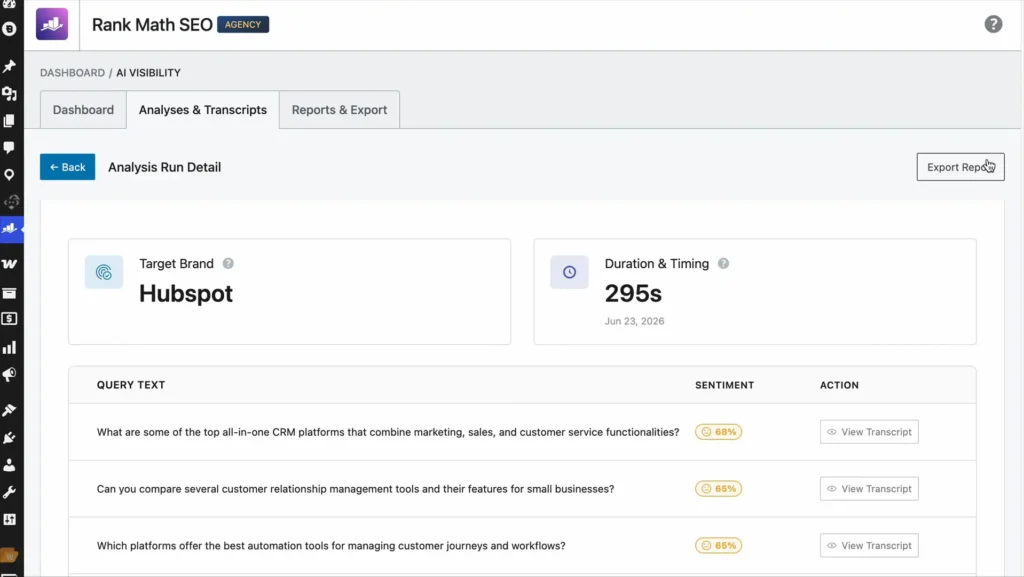The width and height of the screenshot is (1024, 577).
Task: Click 65% sentiment badge for automation tools query
Action: tap(718, 546)
